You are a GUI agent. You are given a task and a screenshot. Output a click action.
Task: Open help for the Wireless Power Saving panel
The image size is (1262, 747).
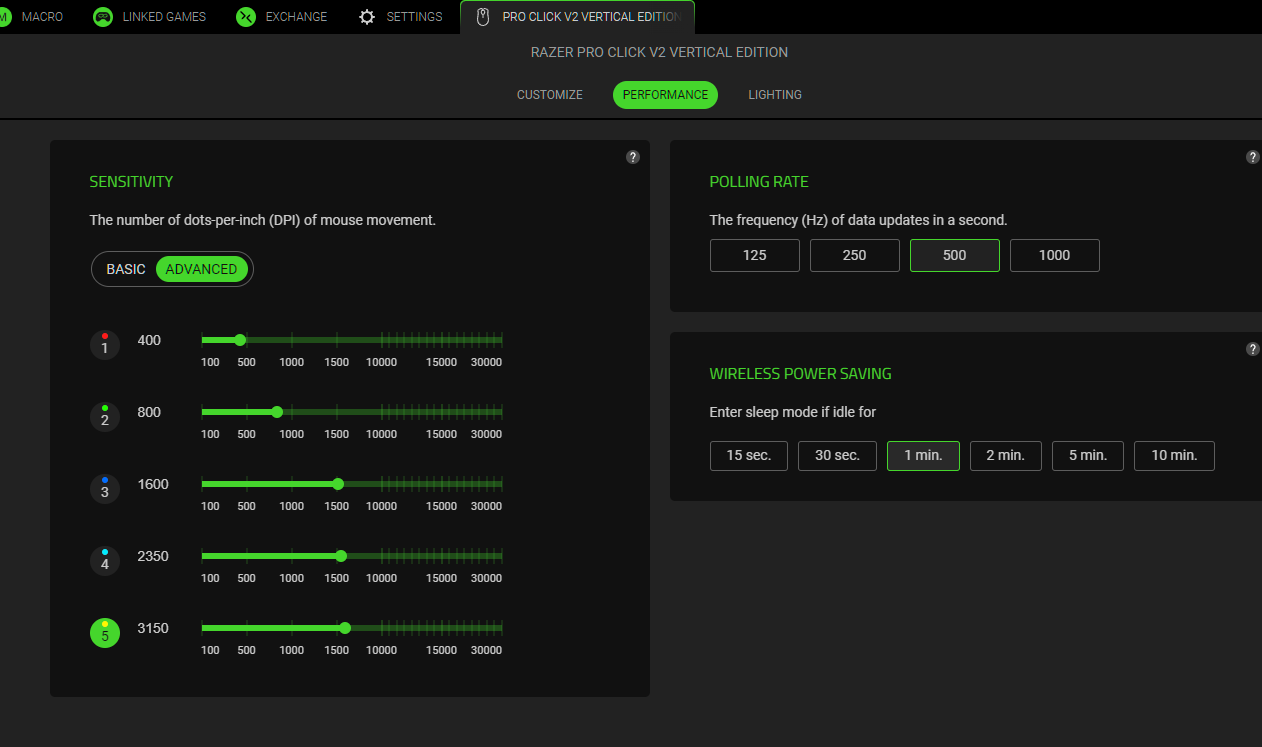click(1253, 349)
